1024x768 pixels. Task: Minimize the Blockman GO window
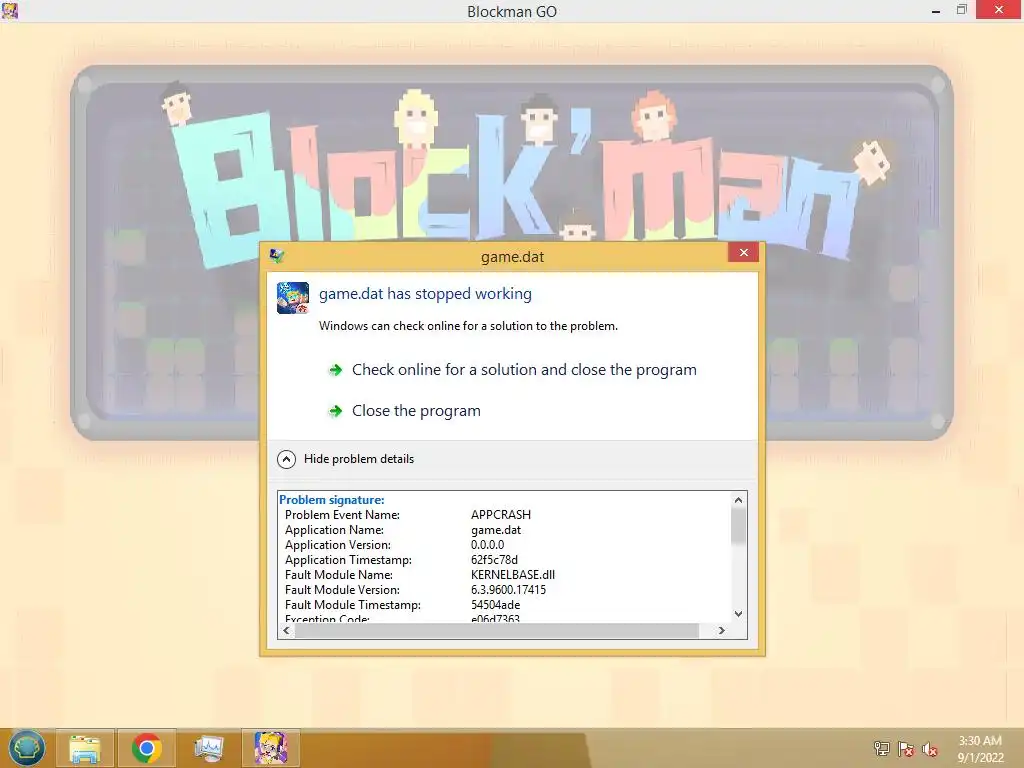(x=936, y=10)
